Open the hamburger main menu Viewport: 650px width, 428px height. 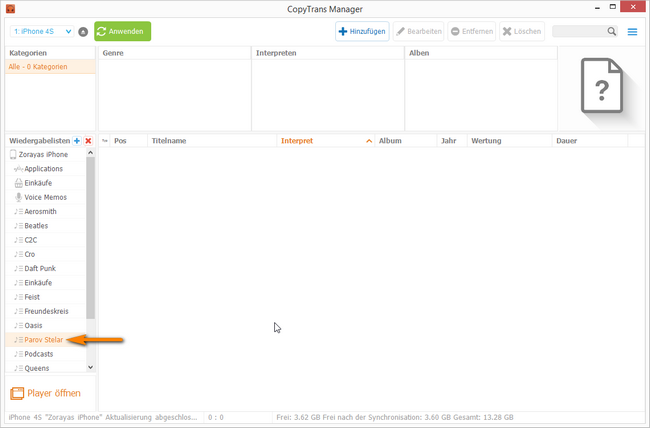coord(632,32)
